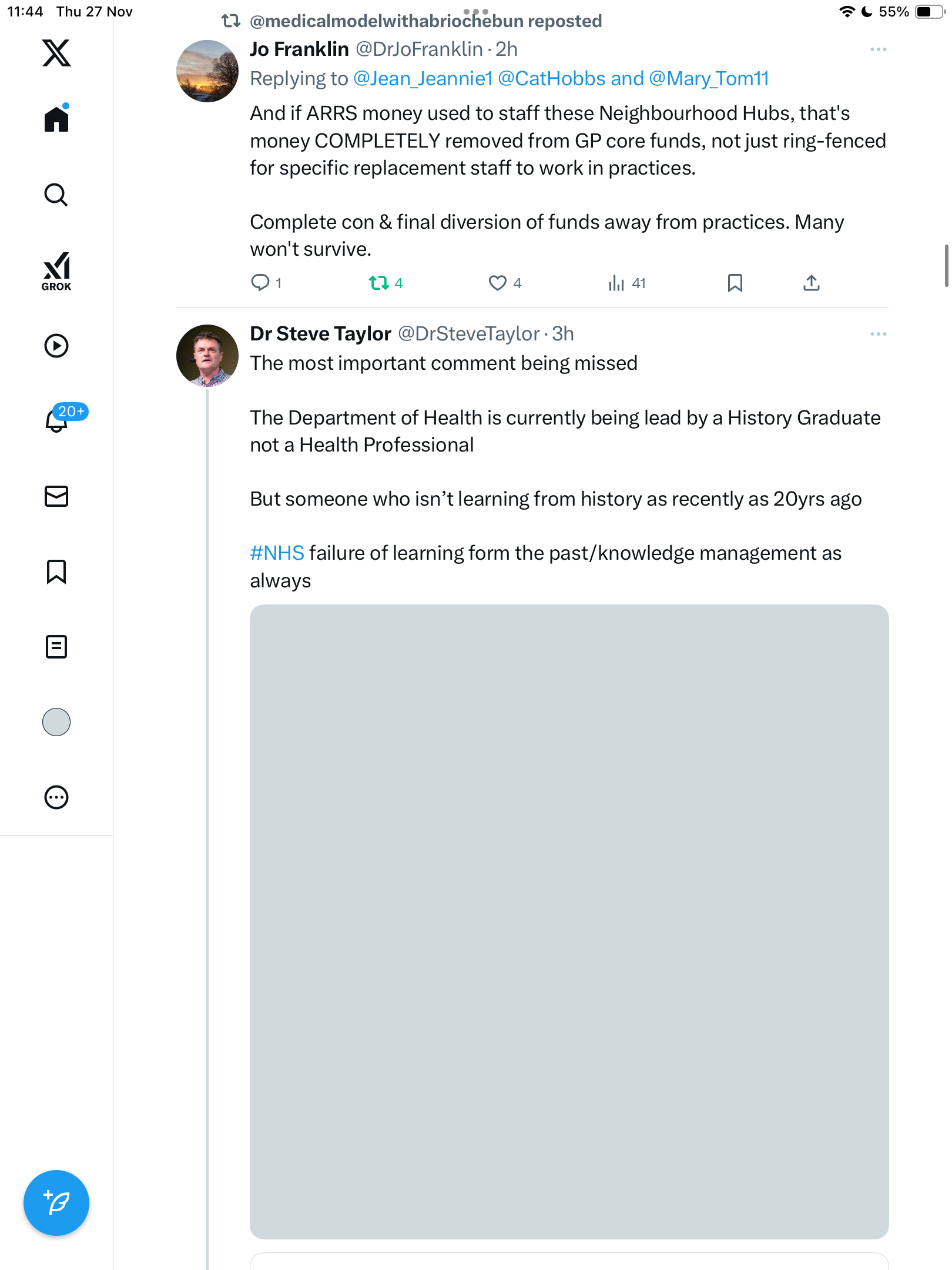Open @Jean_Jeannie1 mention link
This screenshot has height=1270, width=952.
(x=423, y=79)
